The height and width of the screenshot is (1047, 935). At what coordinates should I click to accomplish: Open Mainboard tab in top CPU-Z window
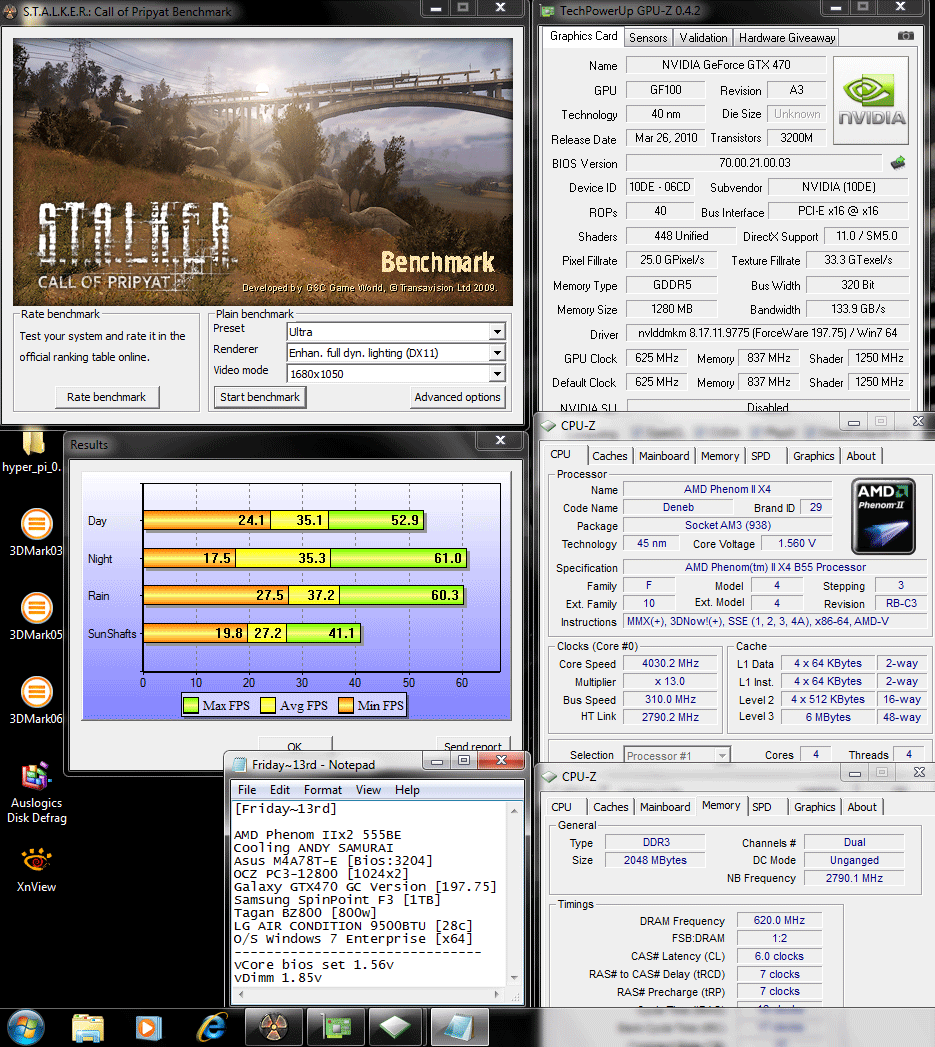[x=664, y=456]
